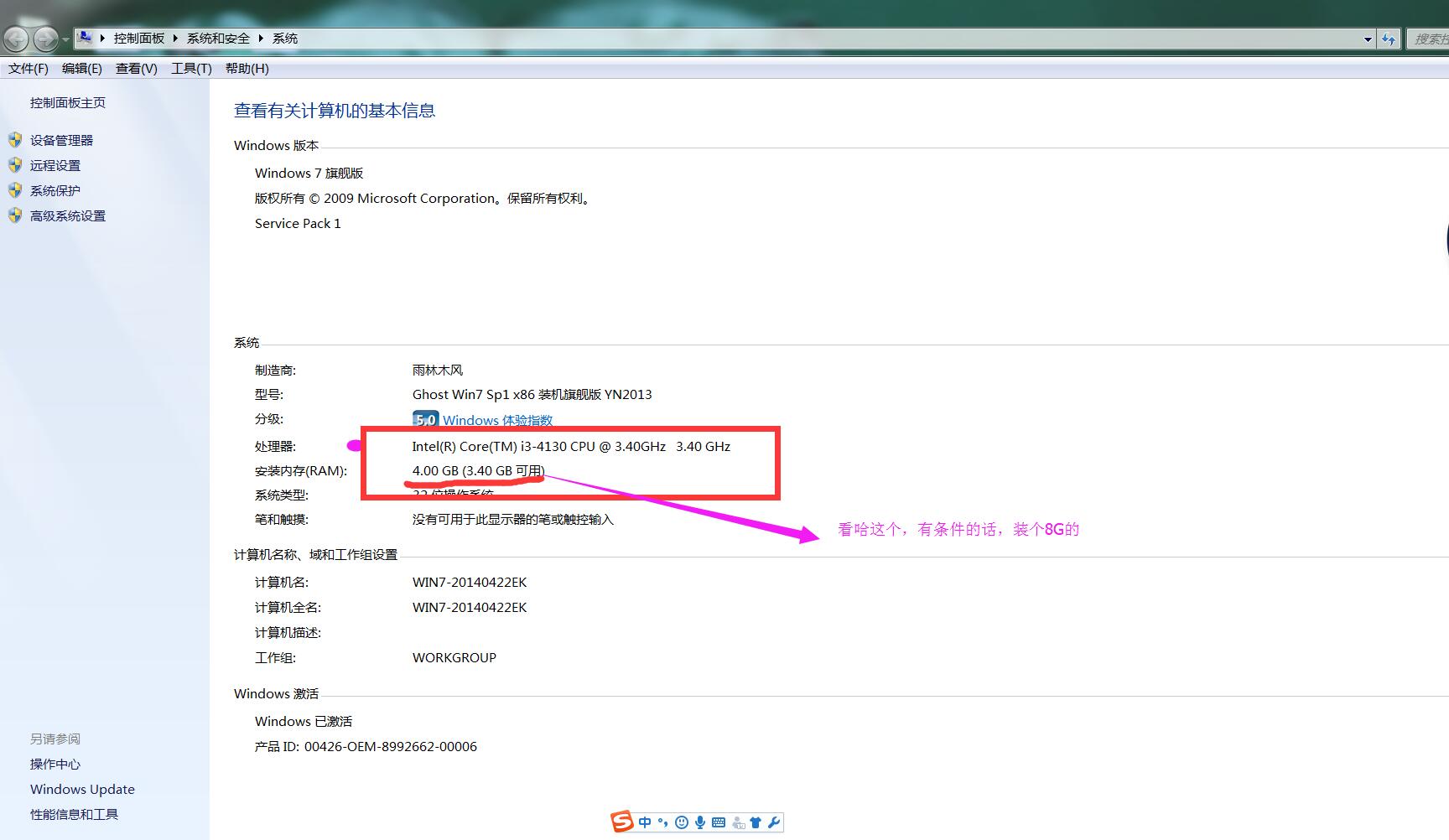Open the smiley emoji panel on IME bar
The image size is (1449, 840).
(x=682, y=822)
